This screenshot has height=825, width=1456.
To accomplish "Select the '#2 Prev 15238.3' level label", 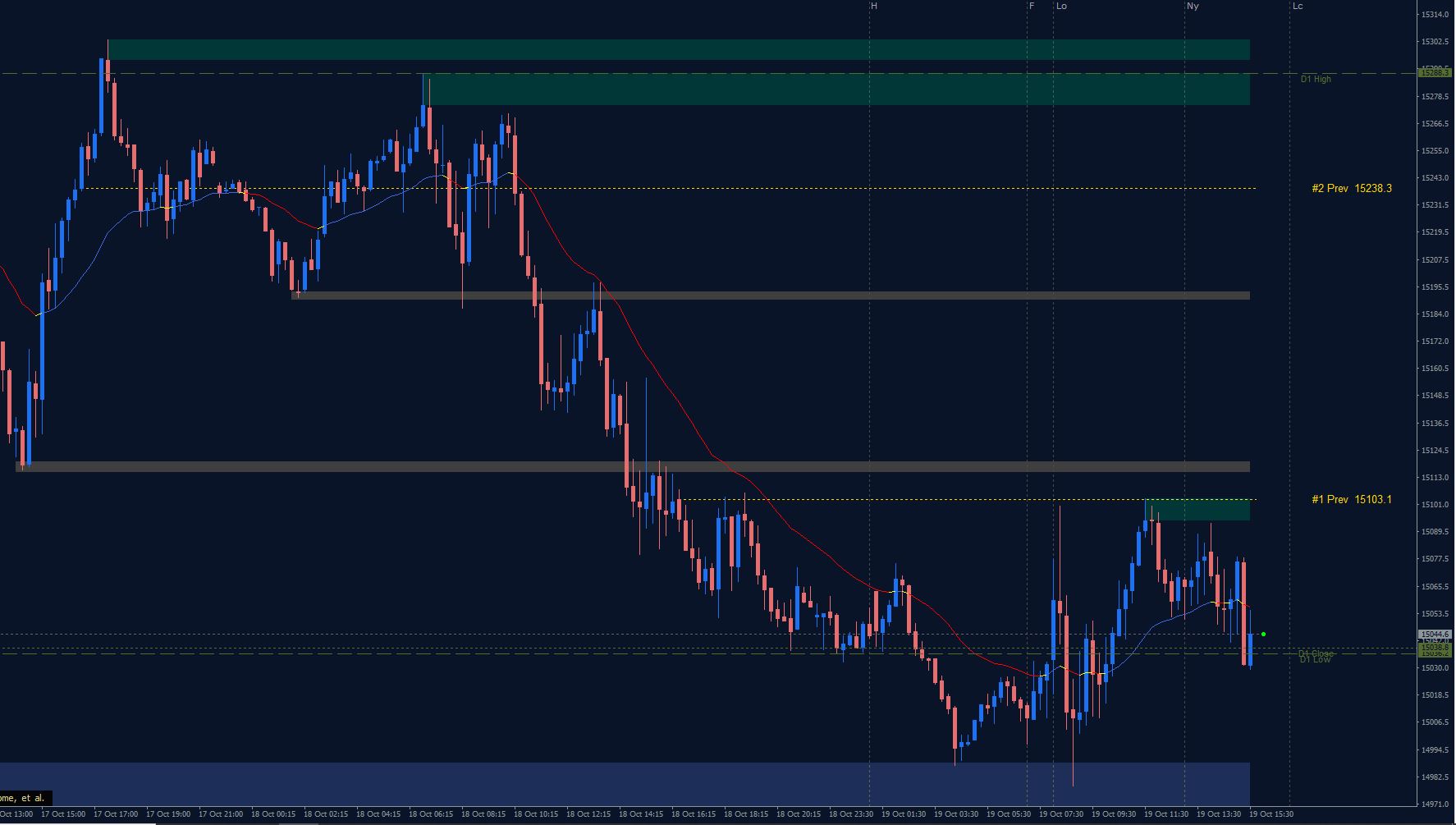I will [1352, 188].
